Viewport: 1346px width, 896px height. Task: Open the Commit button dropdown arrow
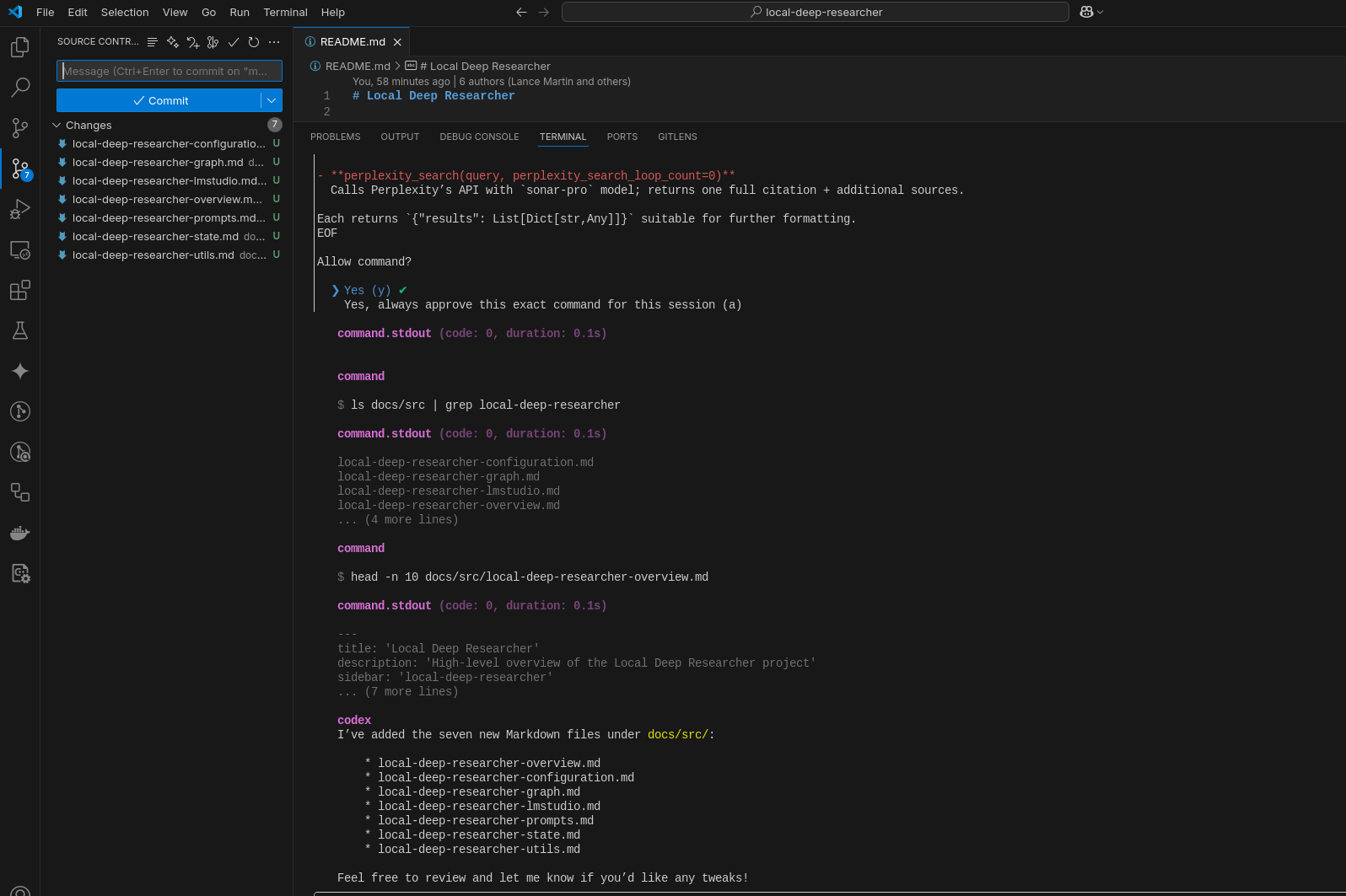272,100
